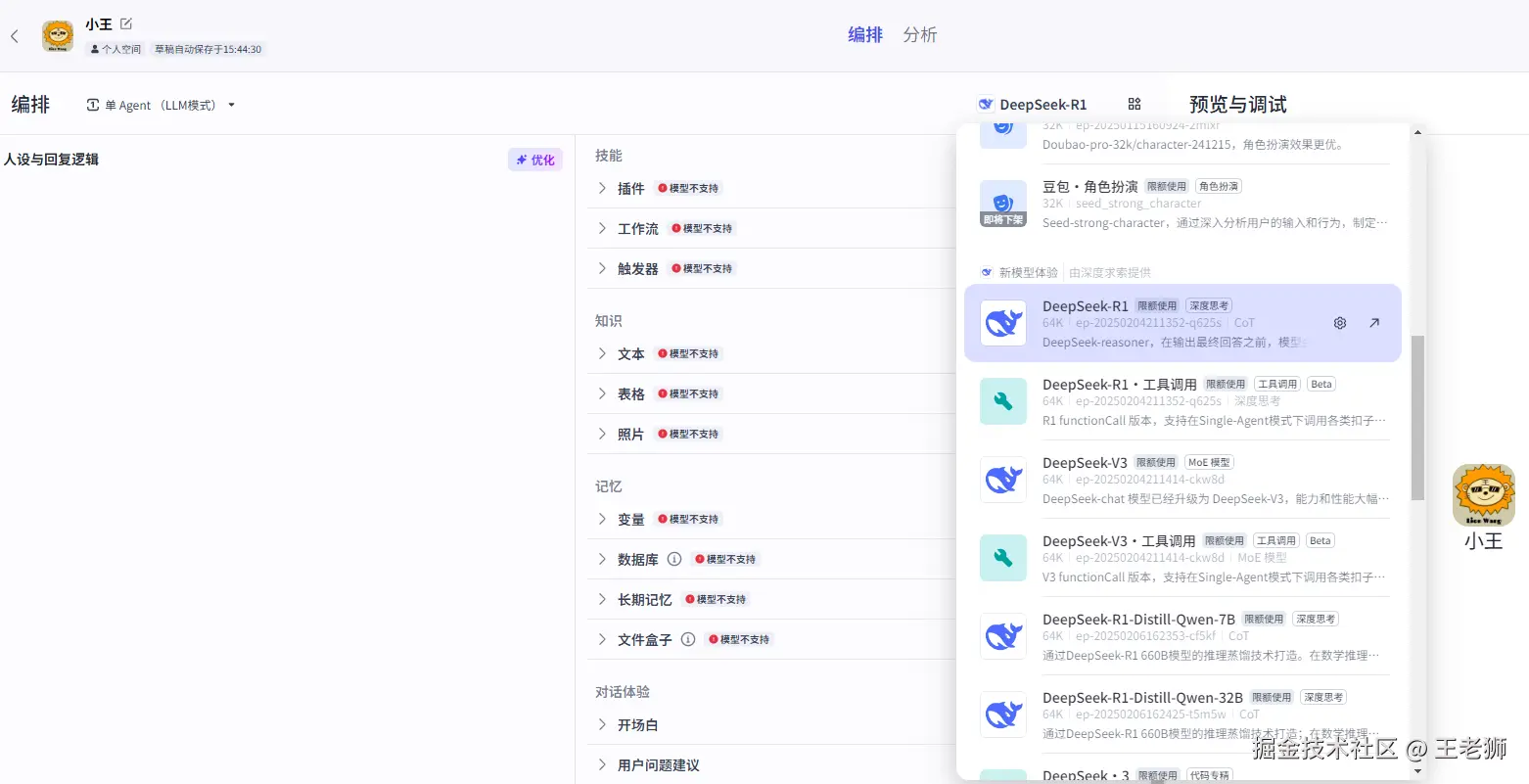Go back with the left arrow icon
1529x784 pixels.
(15, 36)
